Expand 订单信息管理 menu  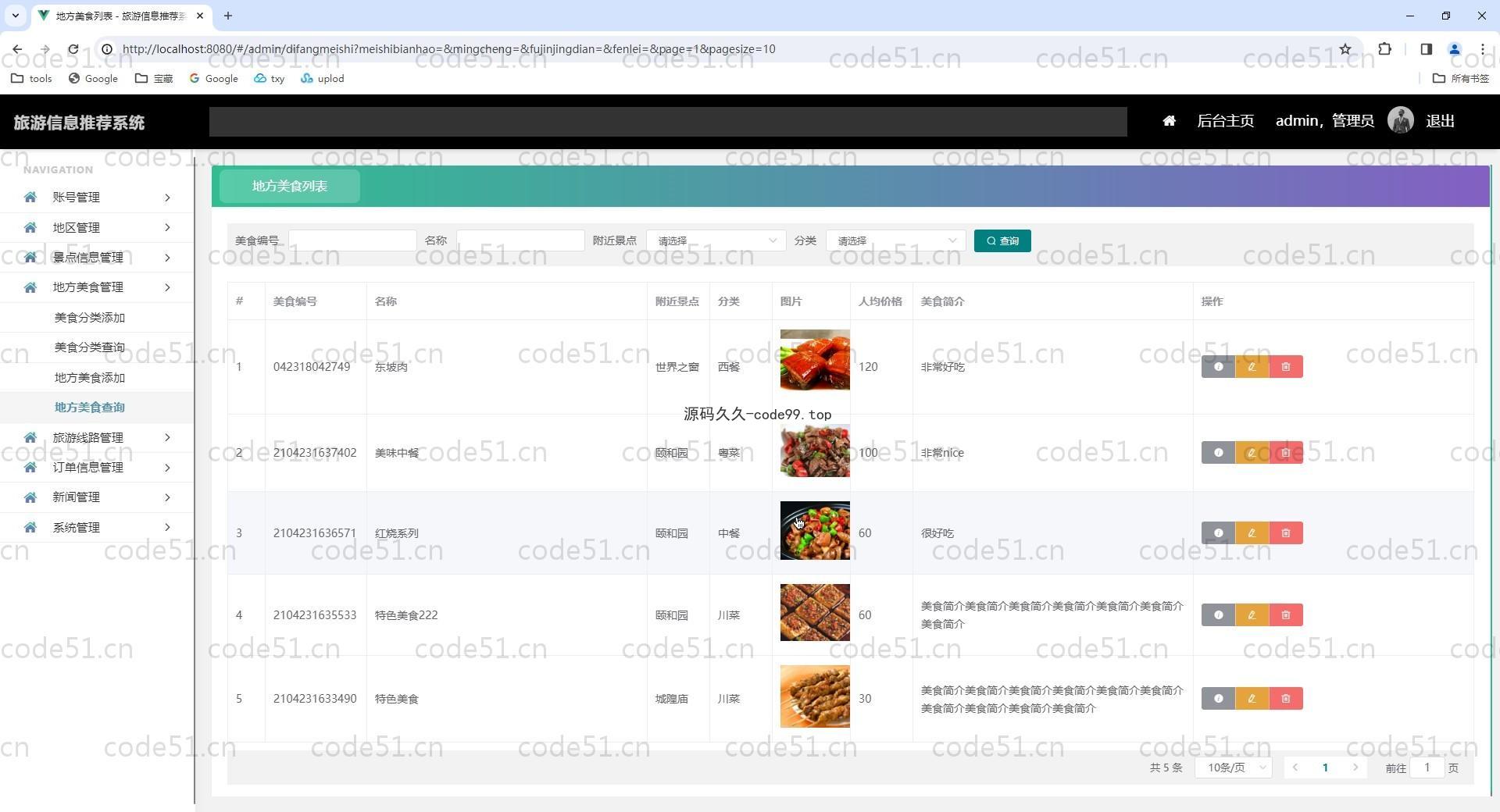pyautogui.click(x=97, y=468)
